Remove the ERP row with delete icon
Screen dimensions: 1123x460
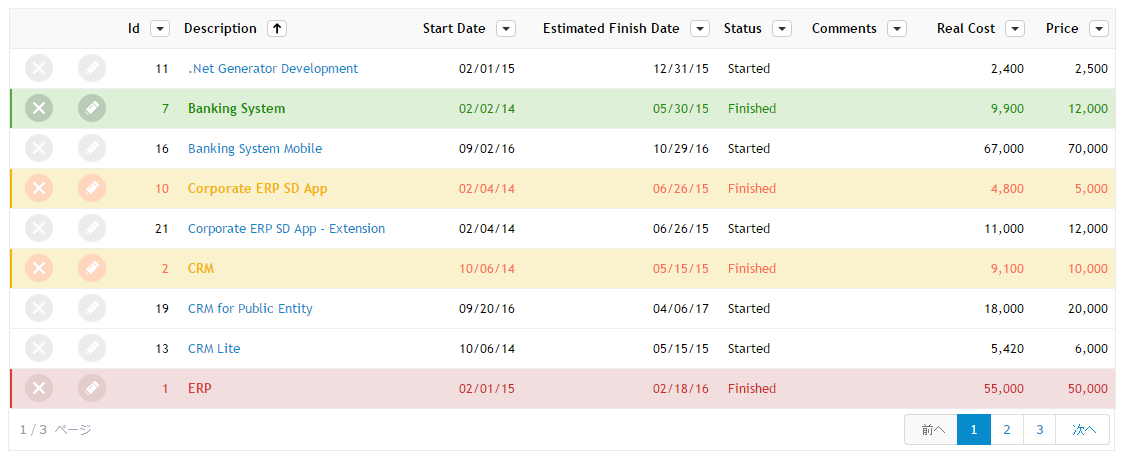39,389
